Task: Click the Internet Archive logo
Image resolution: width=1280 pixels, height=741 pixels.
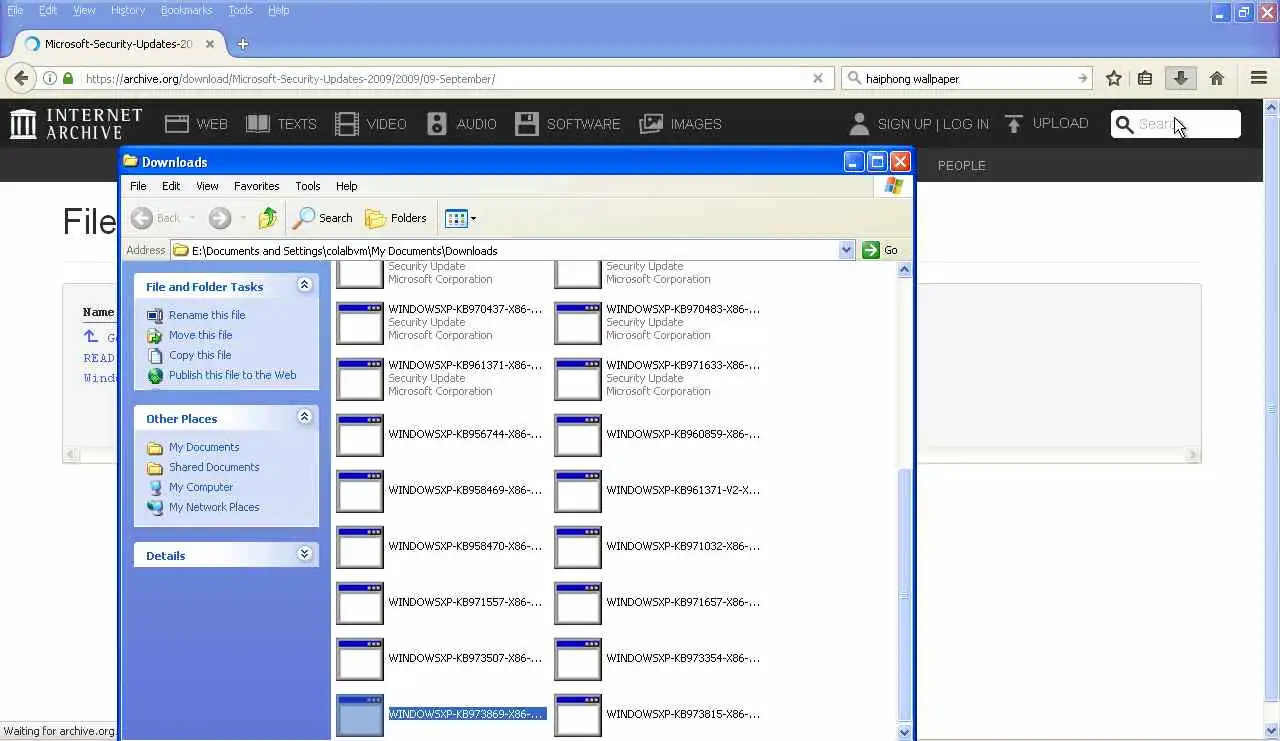Action: [76, 123]
